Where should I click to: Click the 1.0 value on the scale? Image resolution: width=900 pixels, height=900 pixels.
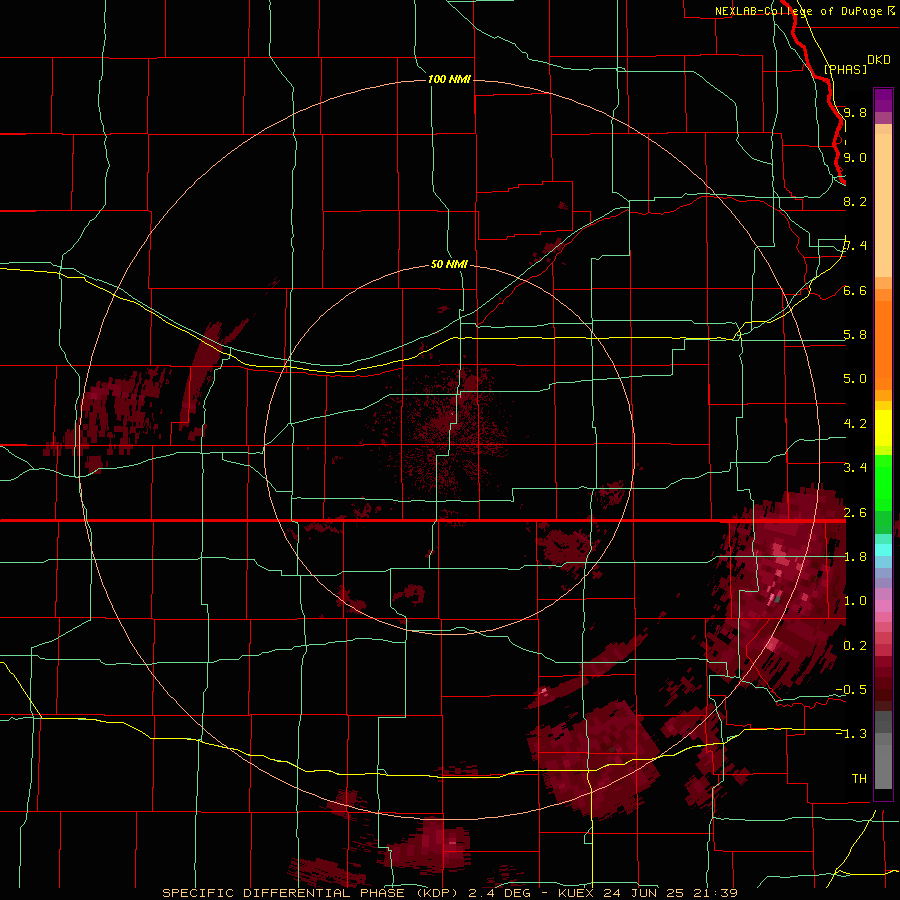point(855,600)
